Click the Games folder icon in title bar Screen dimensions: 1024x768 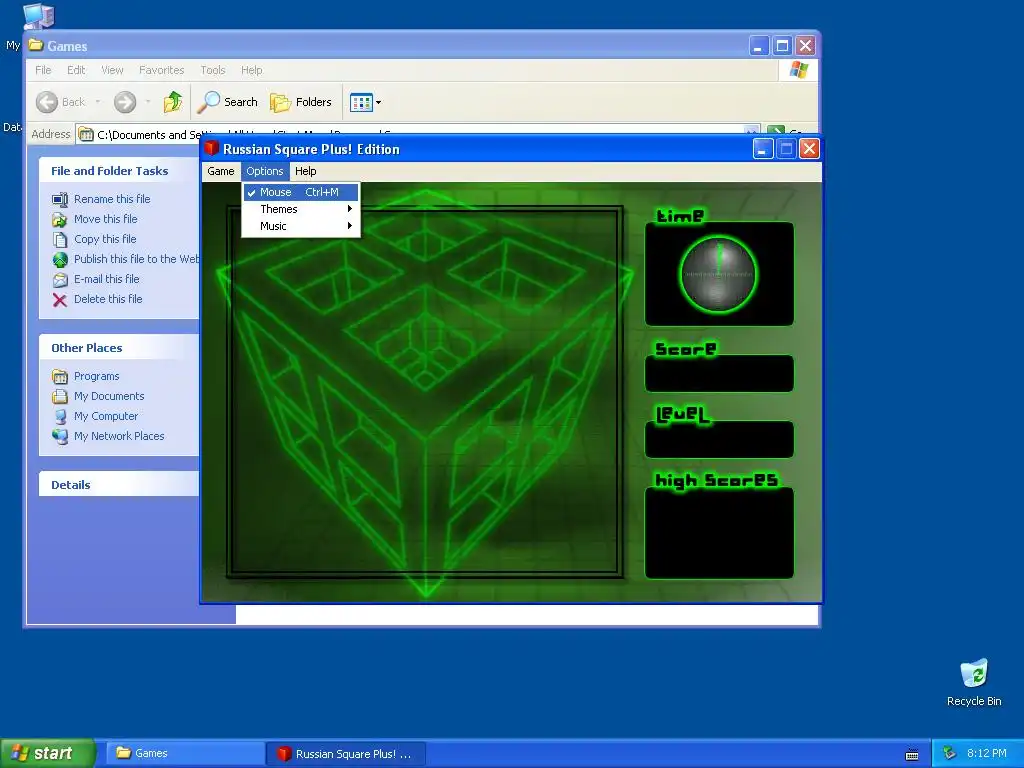(36, 45)
